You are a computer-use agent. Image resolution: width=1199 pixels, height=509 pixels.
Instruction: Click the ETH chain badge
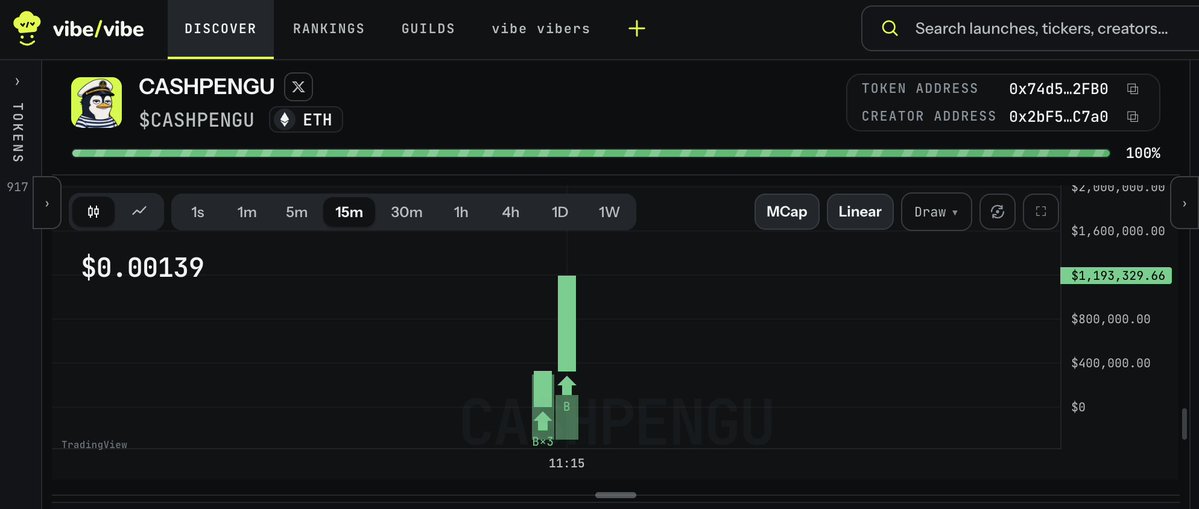[306, 120]
